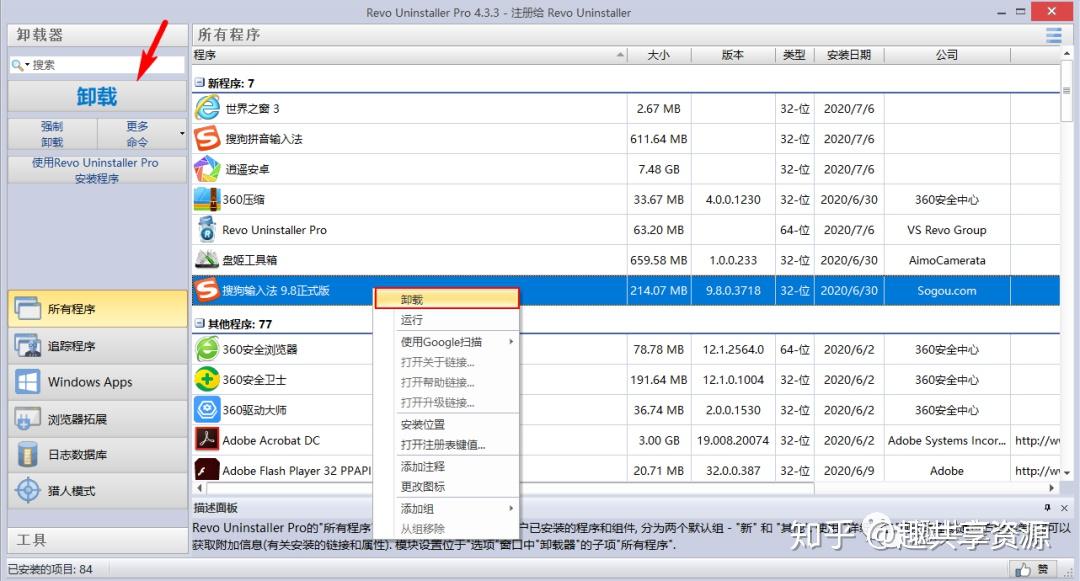Open the 猎人模式 sidebar section
The width and height of the screenshot is (1080, 581).
(x=98, y=491)
